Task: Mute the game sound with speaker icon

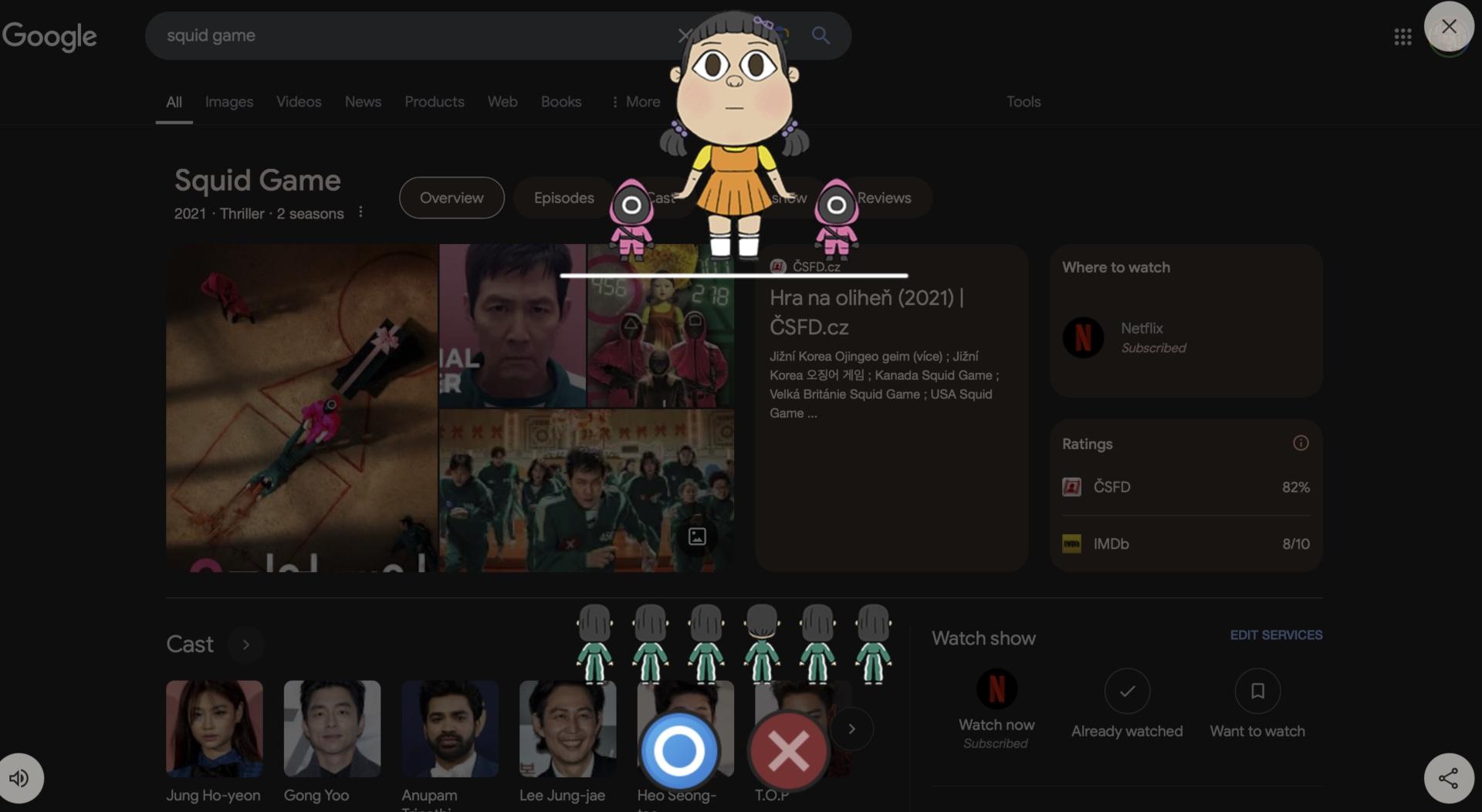Action: point(19,778)
